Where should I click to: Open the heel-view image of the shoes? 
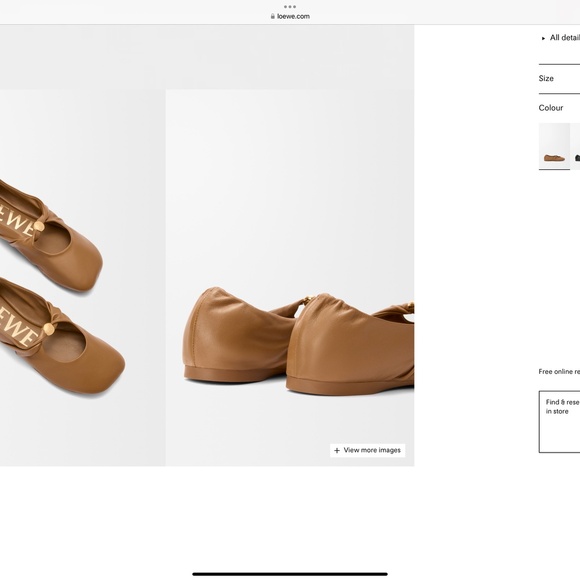click(x=290, y=278)
